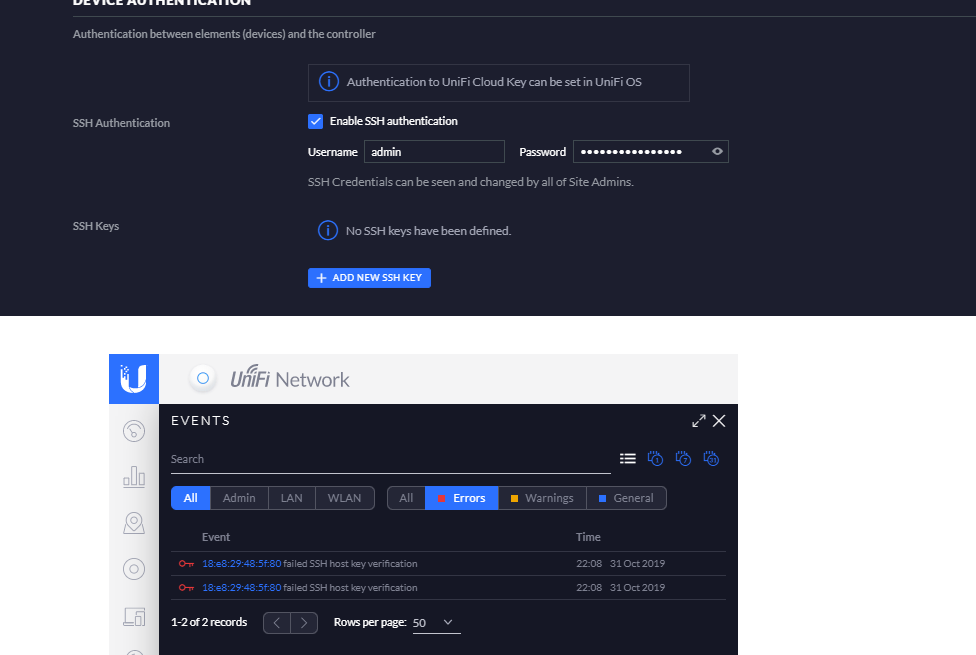Reveal the SSH password with eye icon
The image size is (976, 655).
point(717,152)
